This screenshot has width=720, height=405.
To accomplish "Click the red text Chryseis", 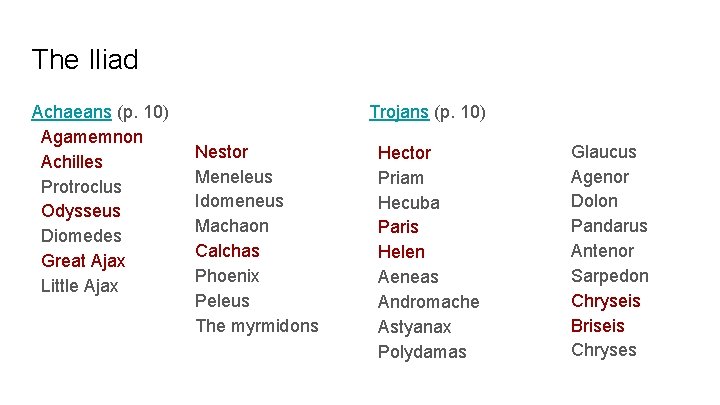I will (x=606, y=301).
